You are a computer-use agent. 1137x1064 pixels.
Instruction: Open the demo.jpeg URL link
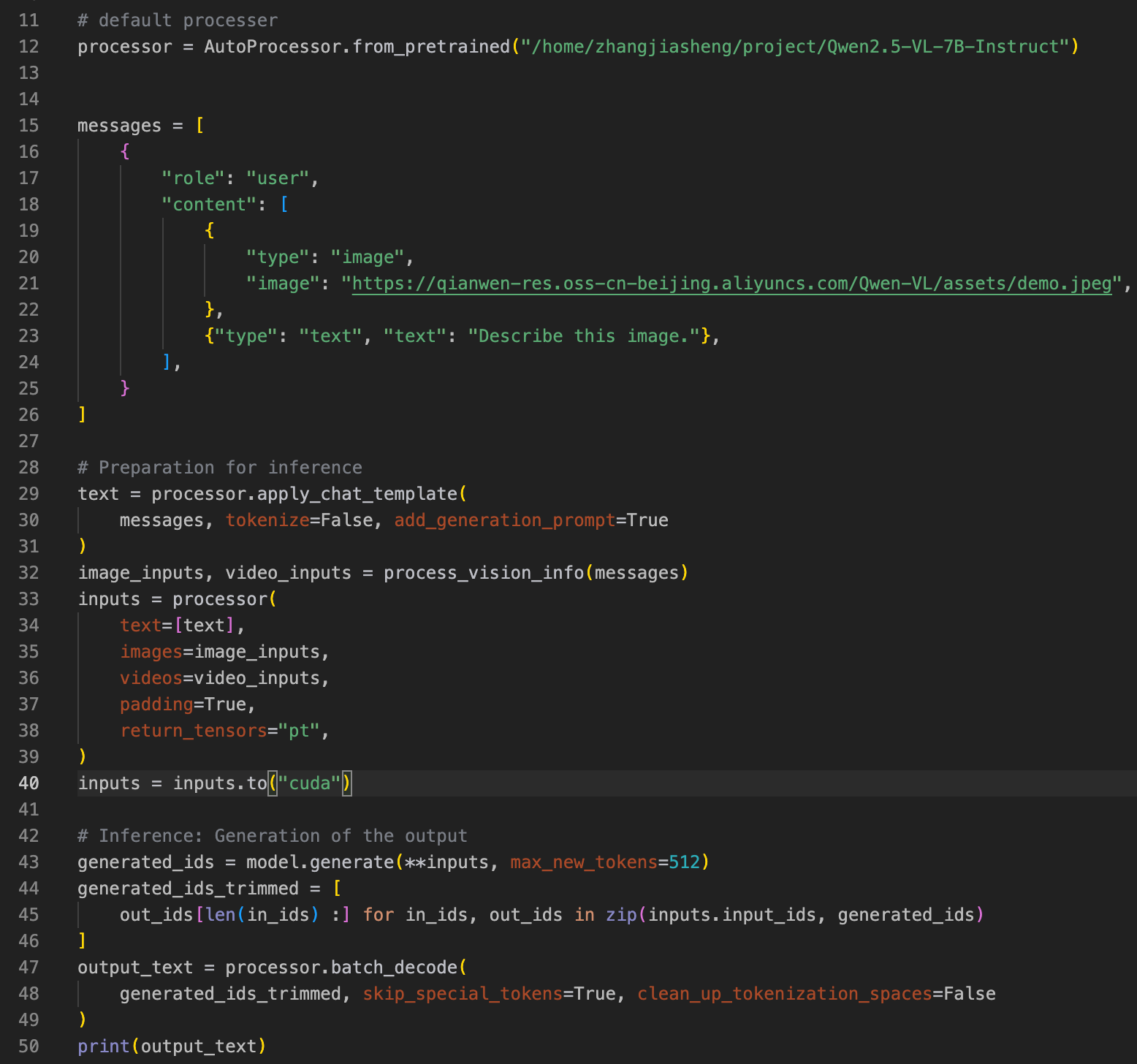(x=731, y=284)
